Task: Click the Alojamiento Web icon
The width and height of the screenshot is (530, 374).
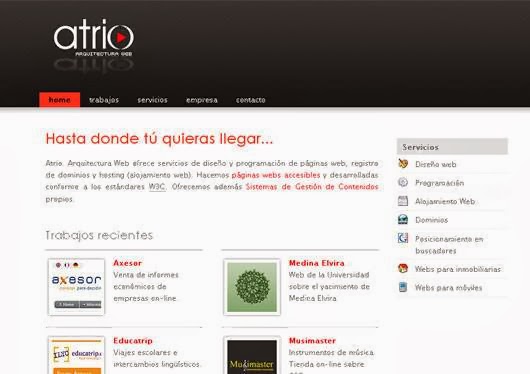Action: (403, 201)
